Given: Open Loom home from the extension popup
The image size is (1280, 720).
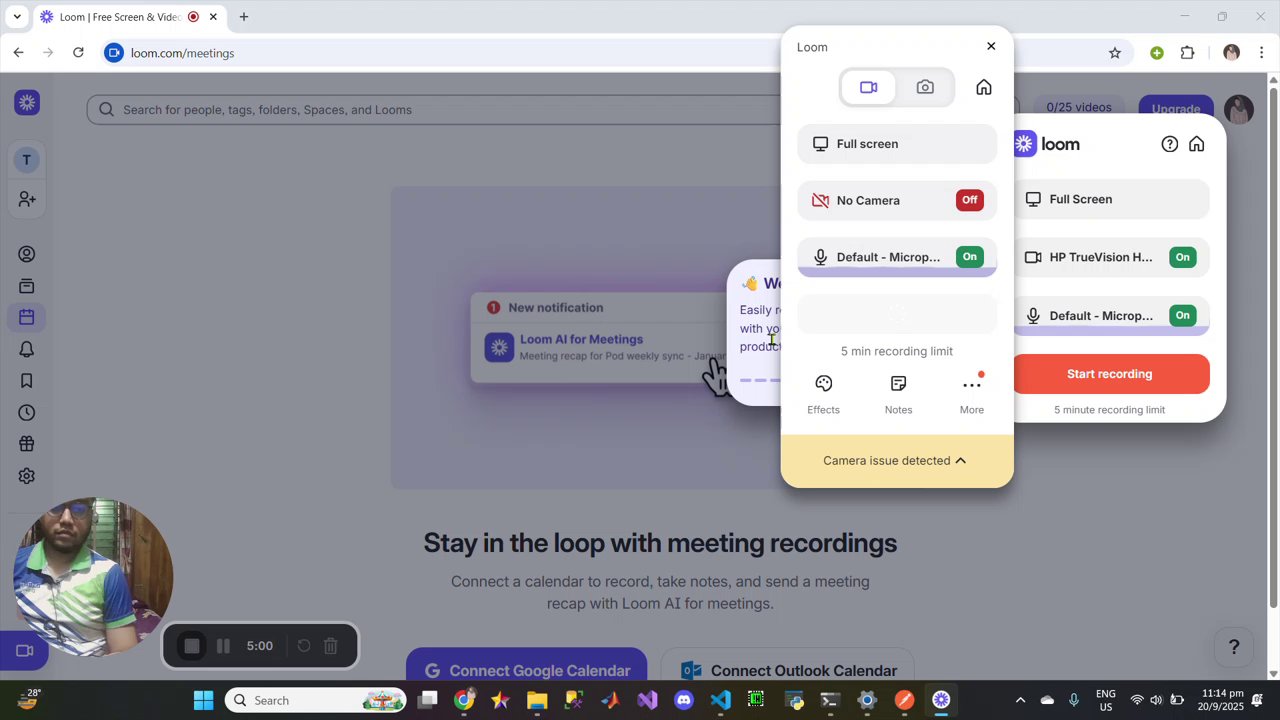Looking at the screenshot, I should point(984,88).
